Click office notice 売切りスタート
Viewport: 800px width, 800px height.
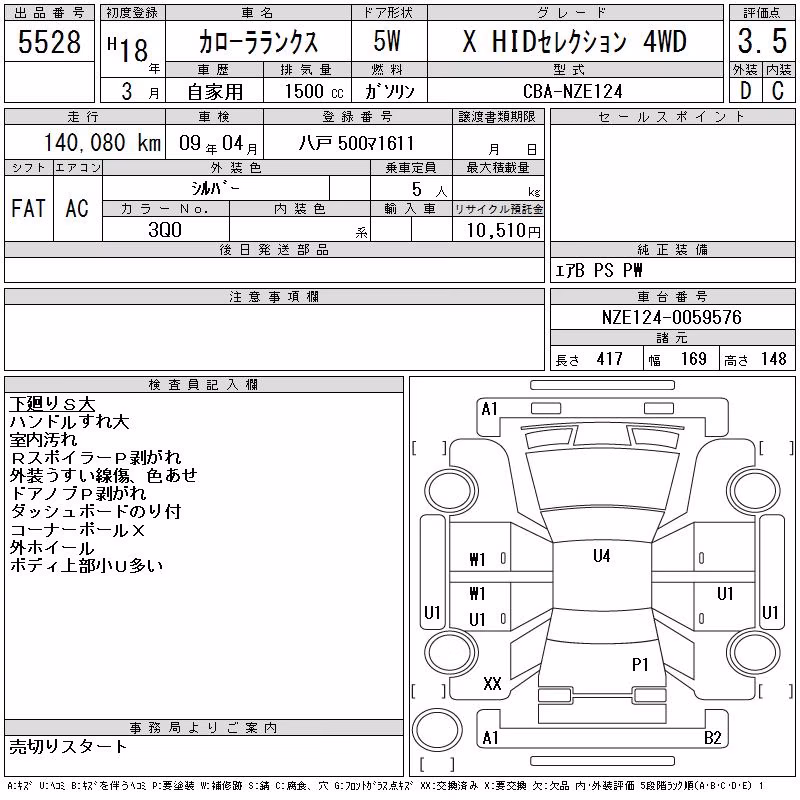68,746
